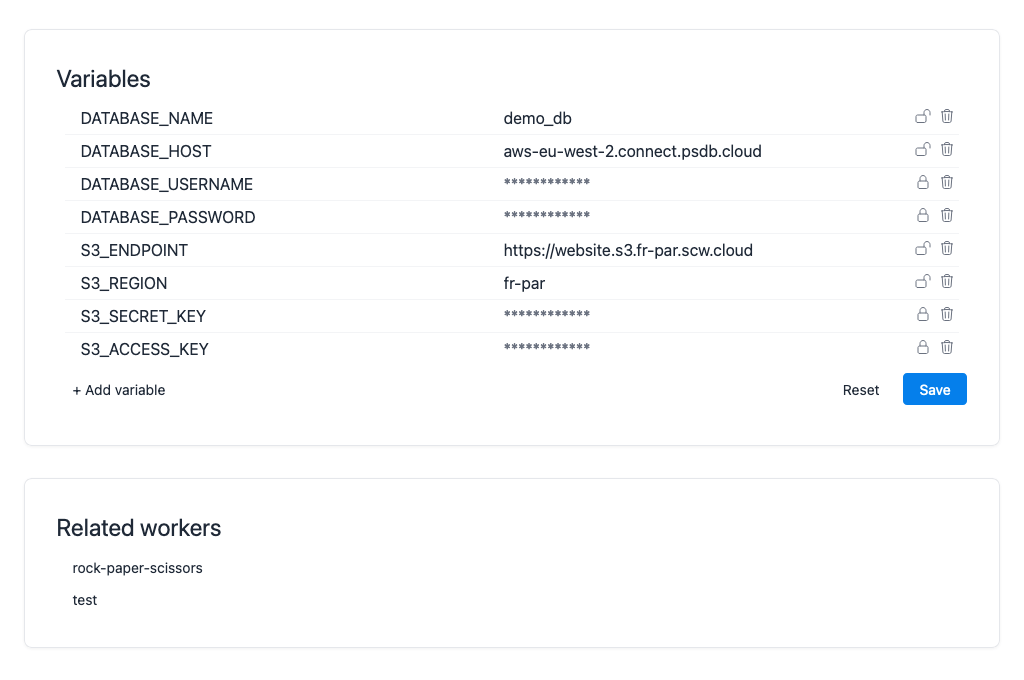The image size is (1024, 680).
Task: Remove the DATABASE_USERNAME variable
Action: [947, 183]
